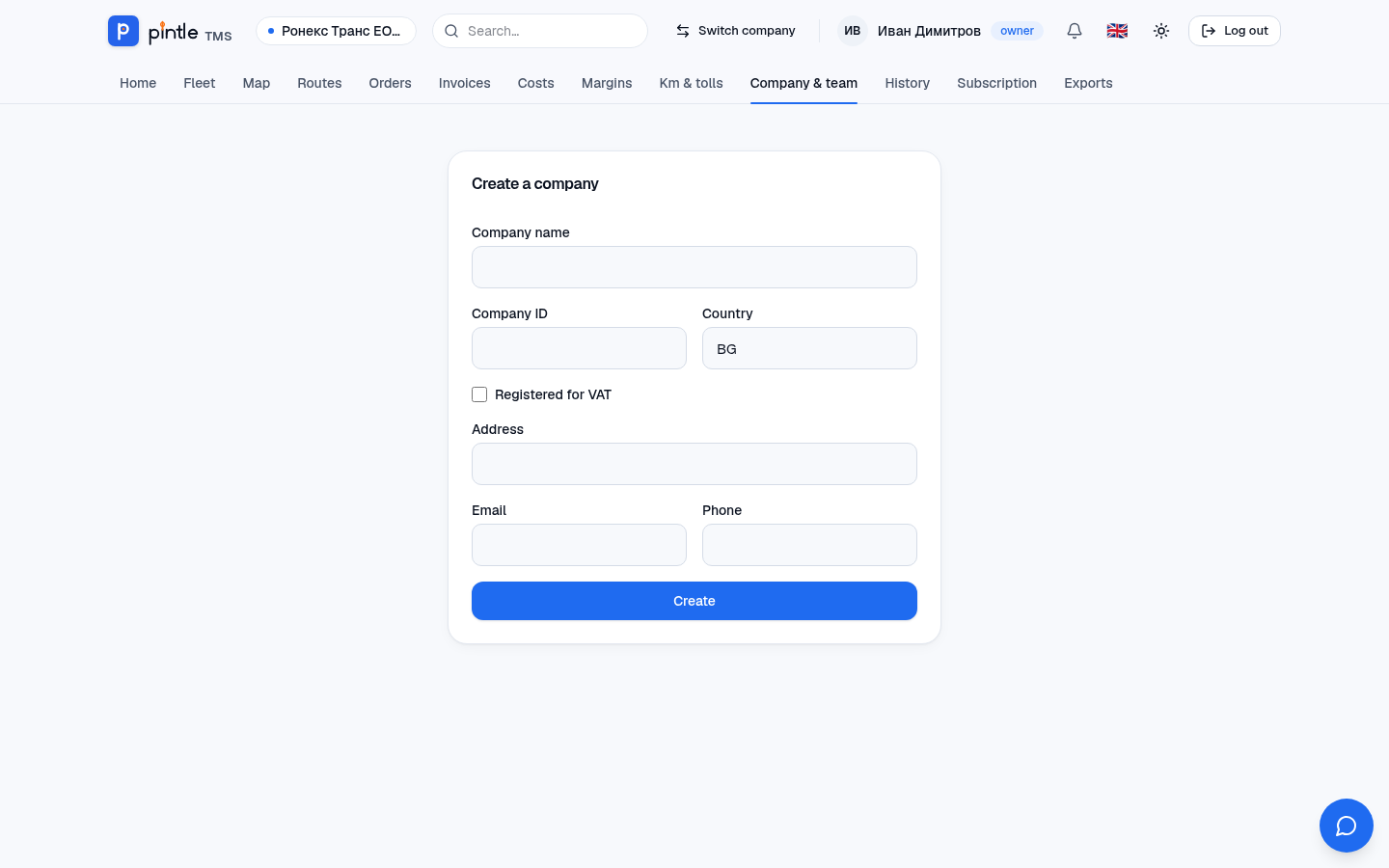View the Margins tab
Viewport: 1389px width, 868px height.
[x=607, y=83]
